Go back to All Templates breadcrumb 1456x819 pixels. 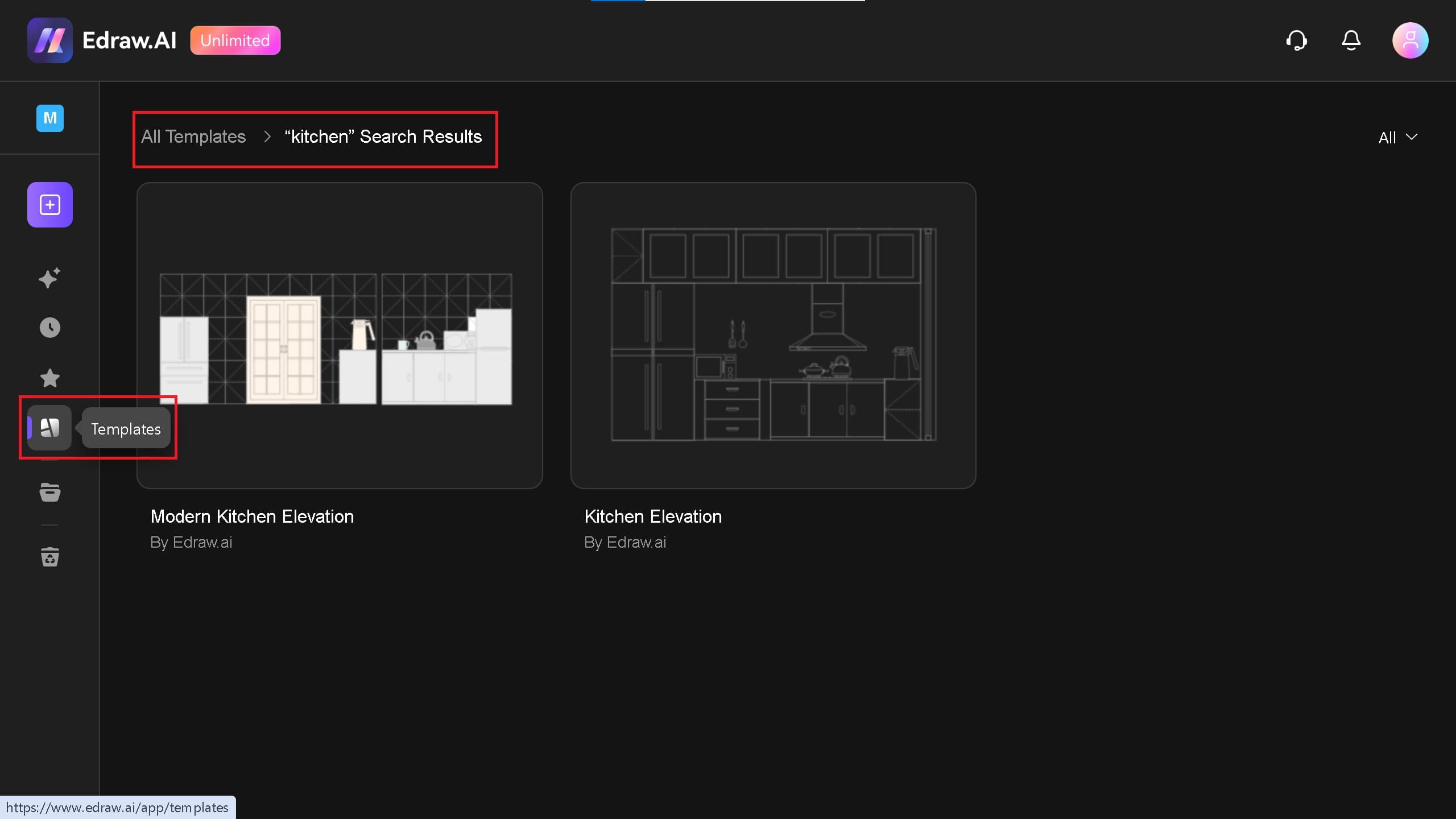(193, 136)
